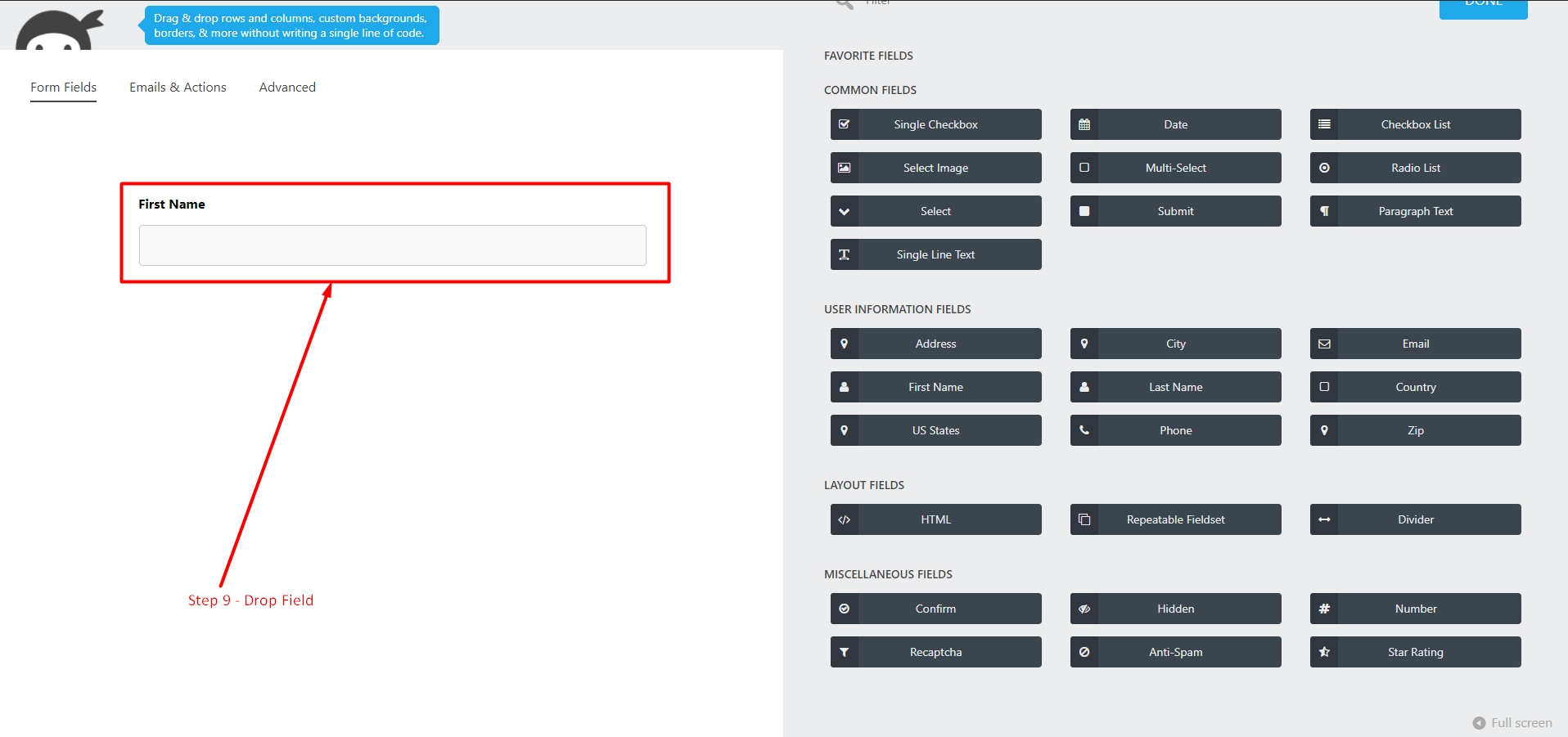Image resolution: width=1568 pixels, height=737 pixels.
Task: Click the chevron icon on Select field
Action: pos(844,211)
